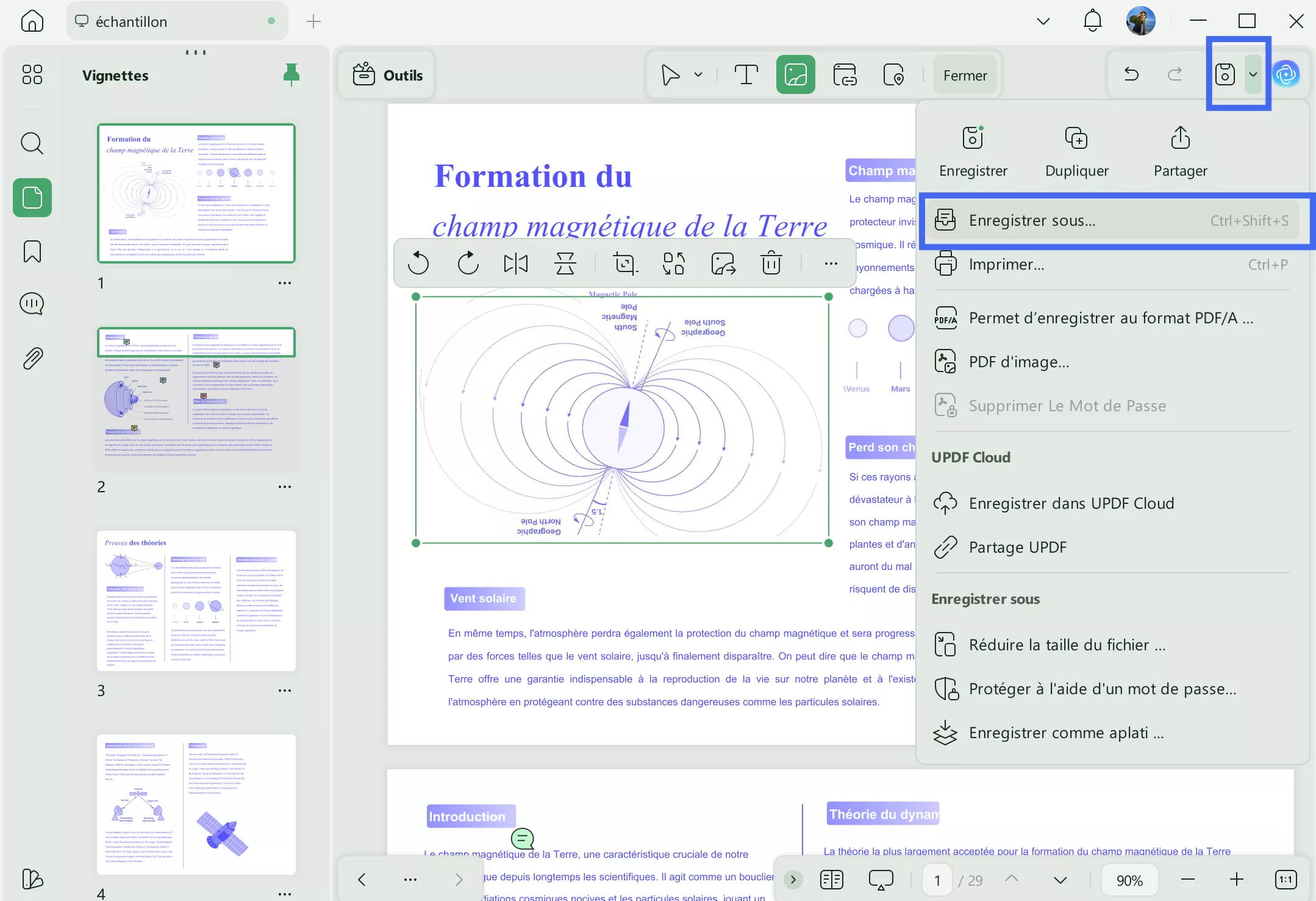Select Réduire la taille du fichier
Viewport: 1316px width, 901px height.
(1067, 645)
